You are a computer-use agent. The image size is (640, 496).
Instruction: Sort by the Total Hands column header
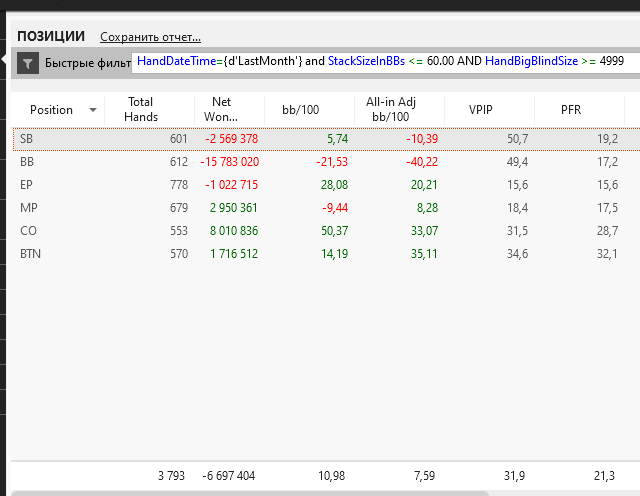(x=141, y=110)
